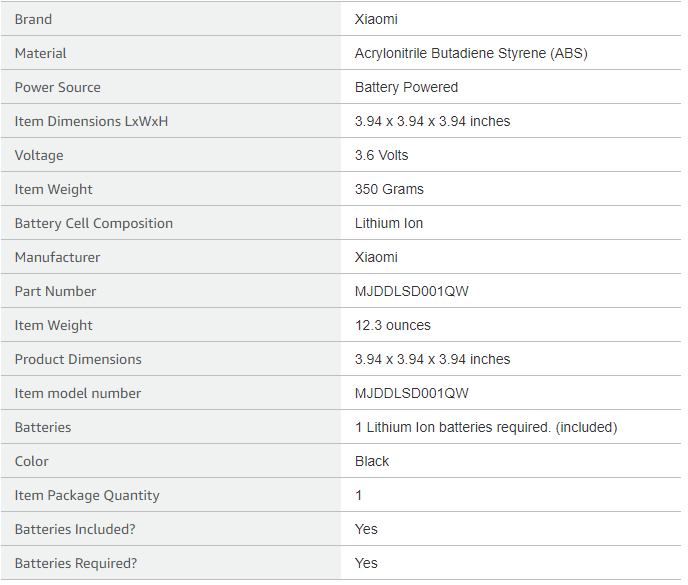Click the Product Dimensions label

pyautogui.click(x=78, y=359)
